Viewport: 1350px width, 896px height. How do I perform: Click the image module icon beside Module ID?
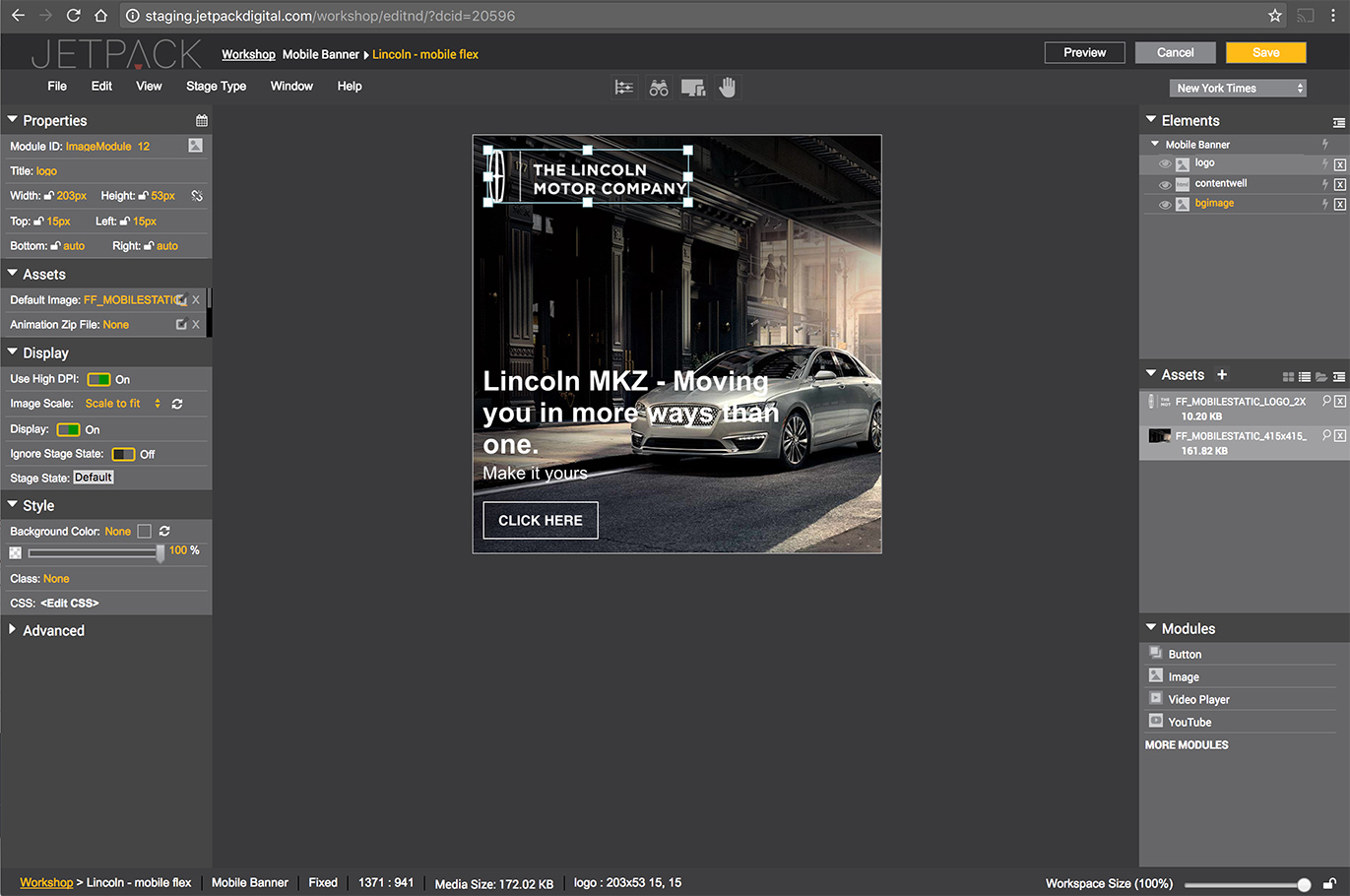point(195,146)
